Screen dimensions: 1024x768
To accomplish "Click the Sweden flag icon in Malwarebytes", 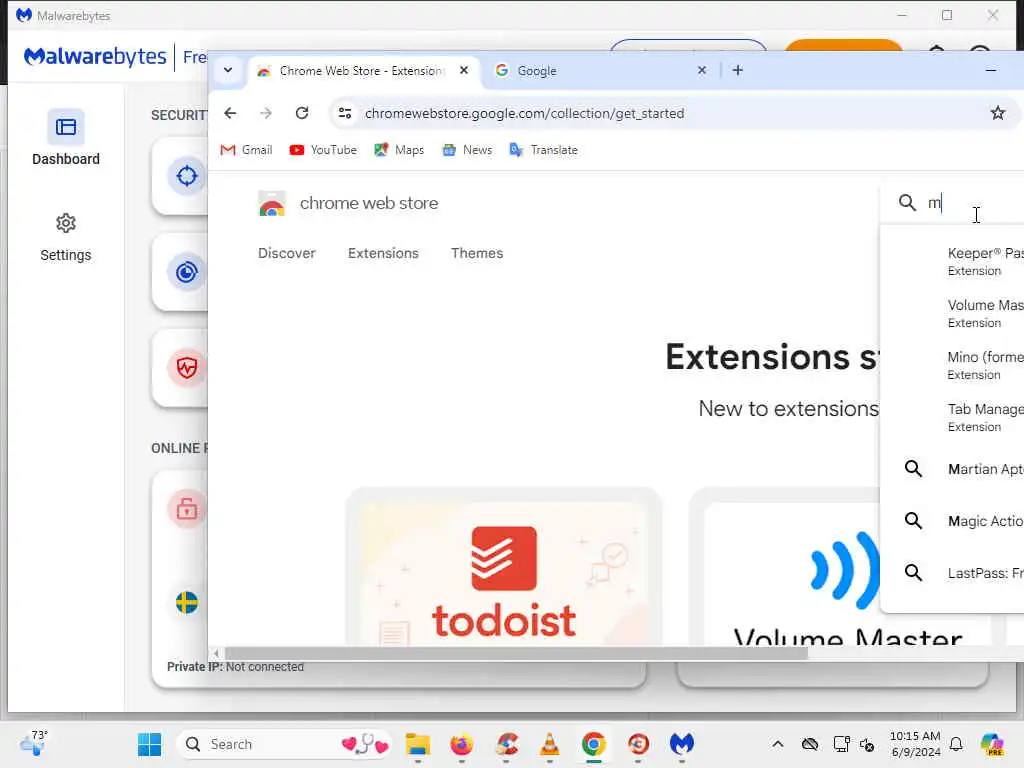I will [187, 603].
